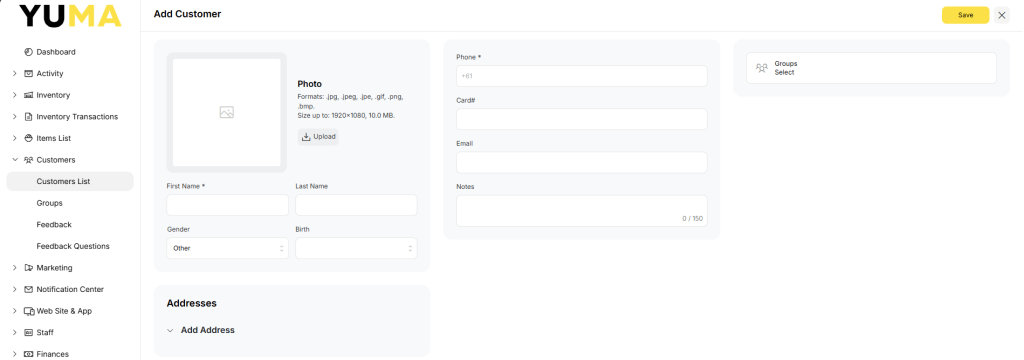Click the Items List menu label
This screenshot has width=1024, height=360.
click(54, 139)
